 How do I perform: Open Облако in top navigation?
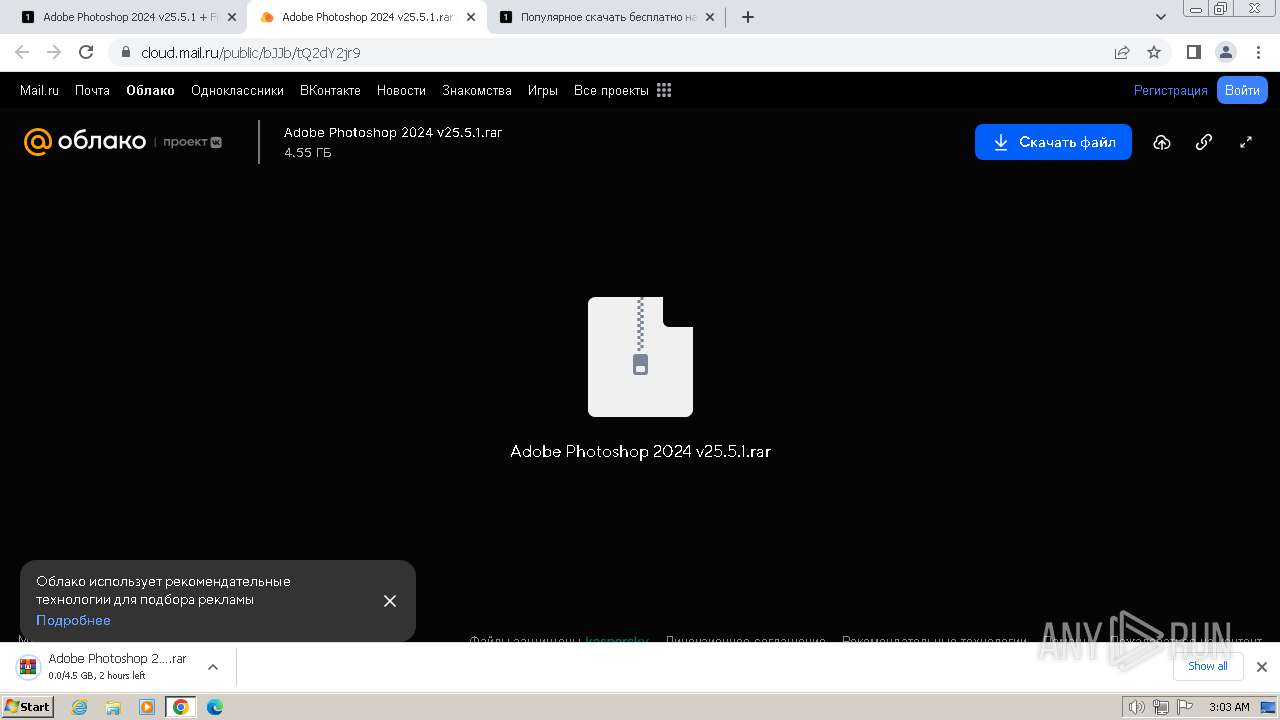(150, 90)
